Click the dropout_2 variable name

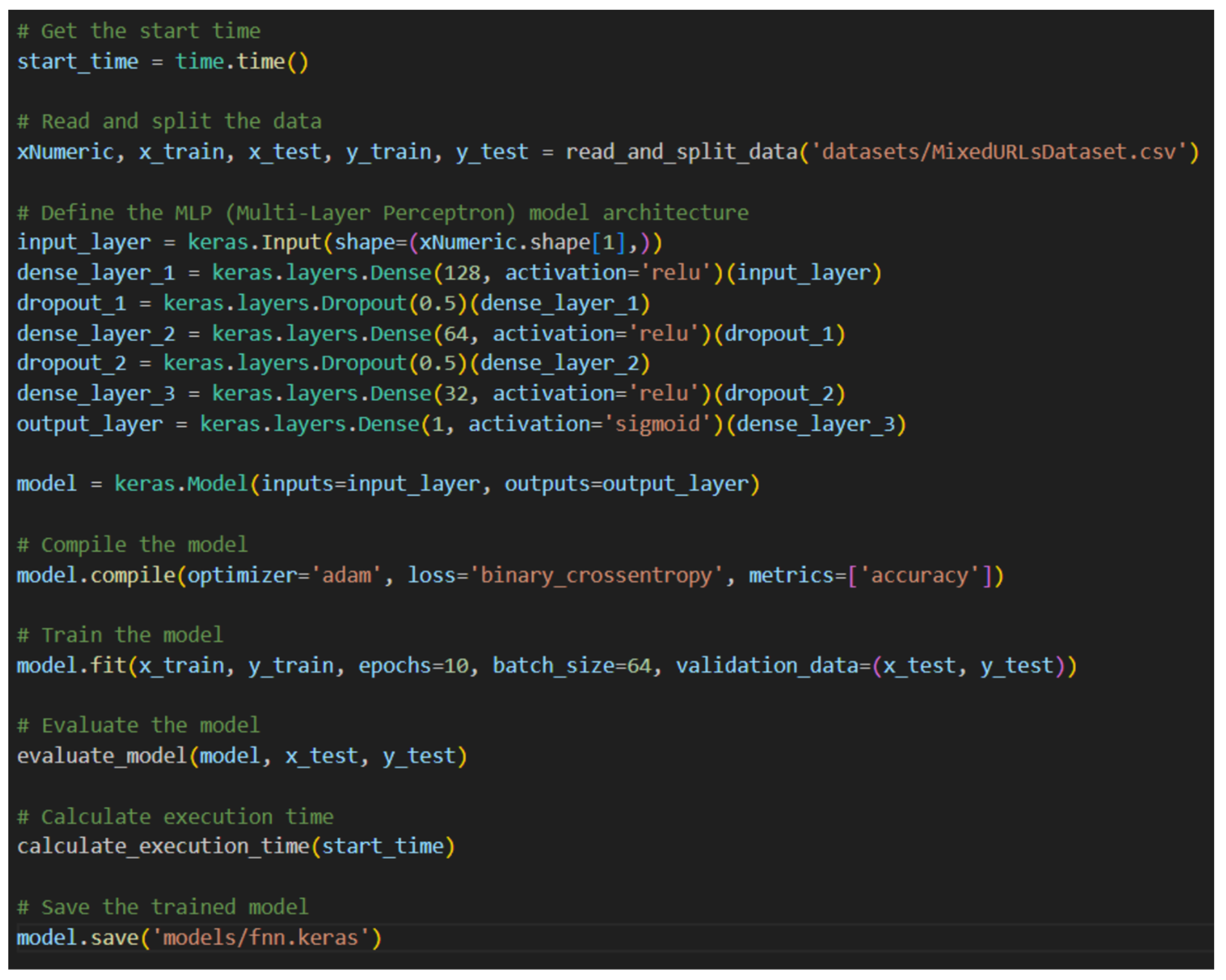(71, 363)
